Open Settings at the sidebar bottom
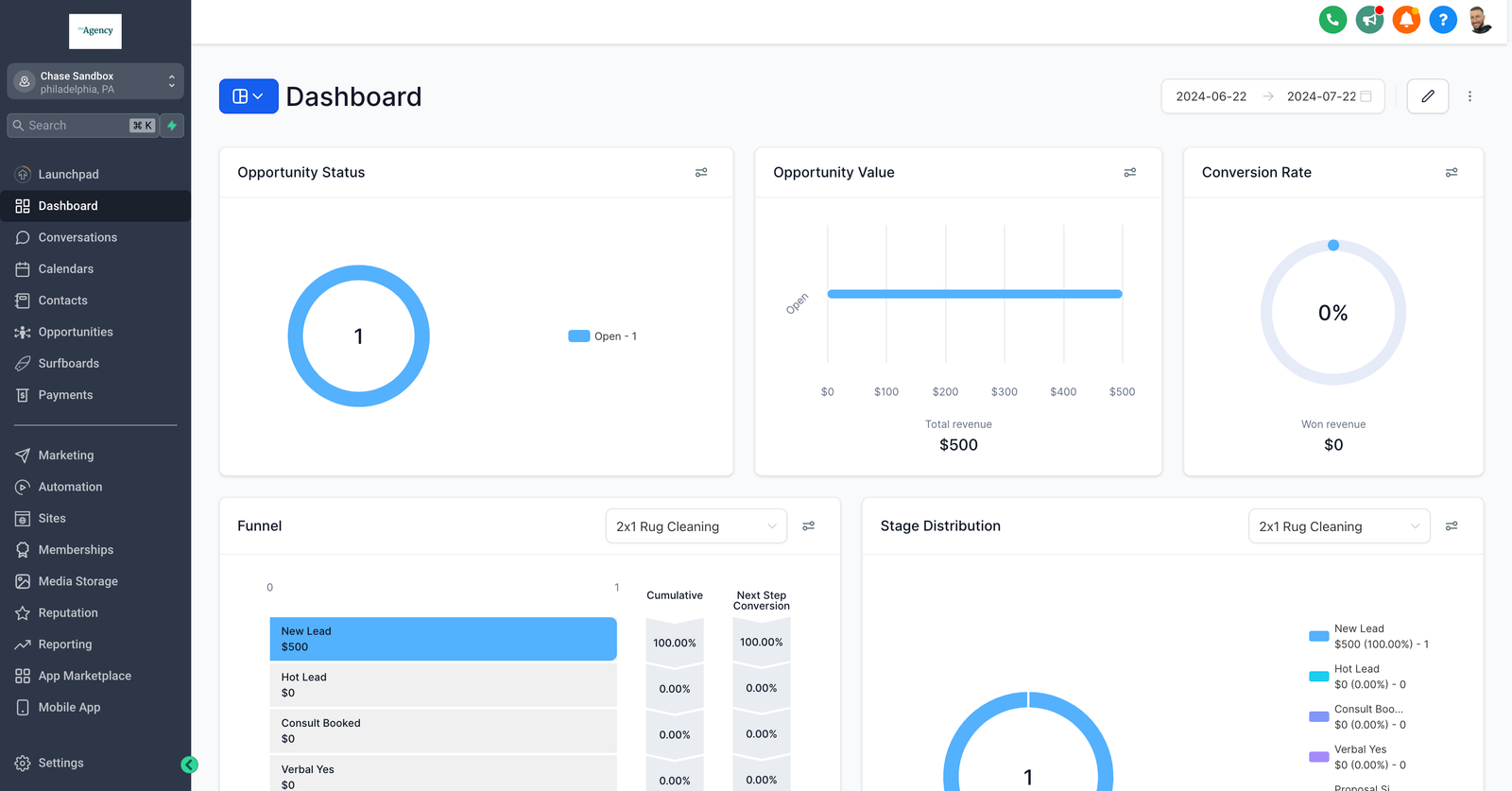1512x791 pixels. 60,763
